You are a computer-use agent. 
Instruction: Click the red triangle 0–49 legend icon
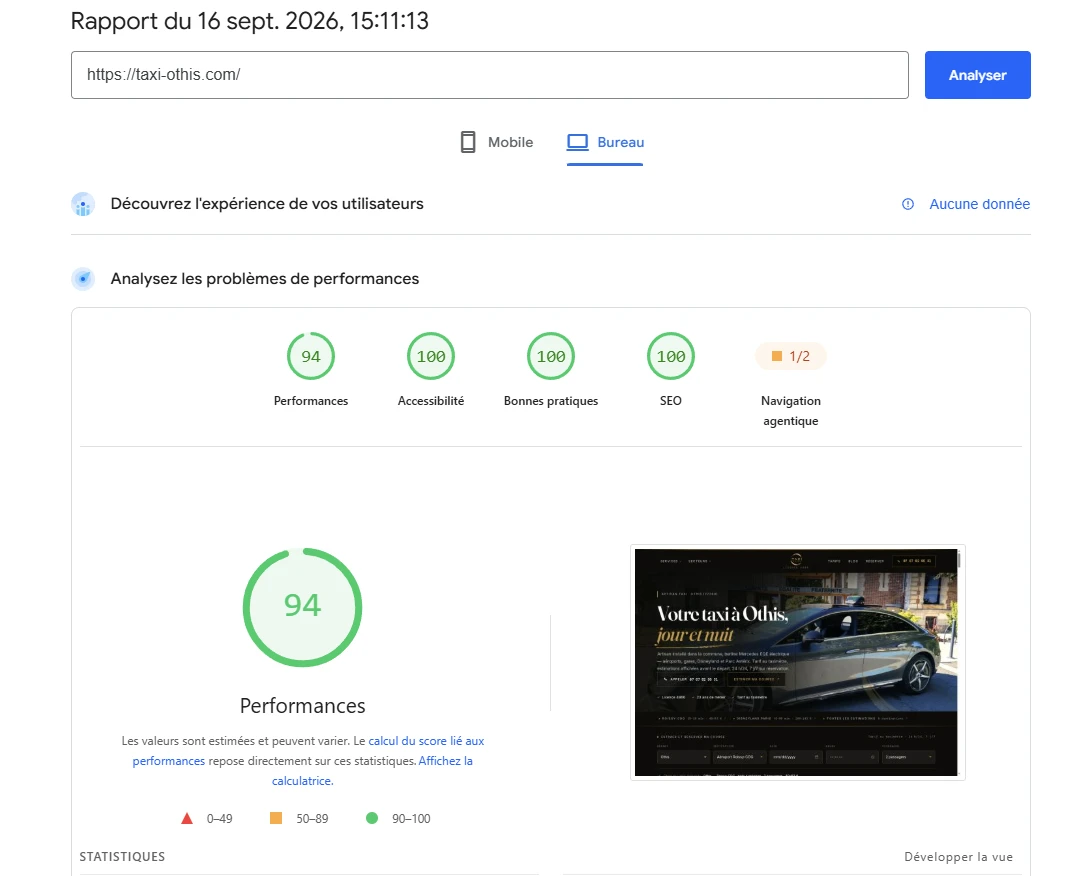187,819
